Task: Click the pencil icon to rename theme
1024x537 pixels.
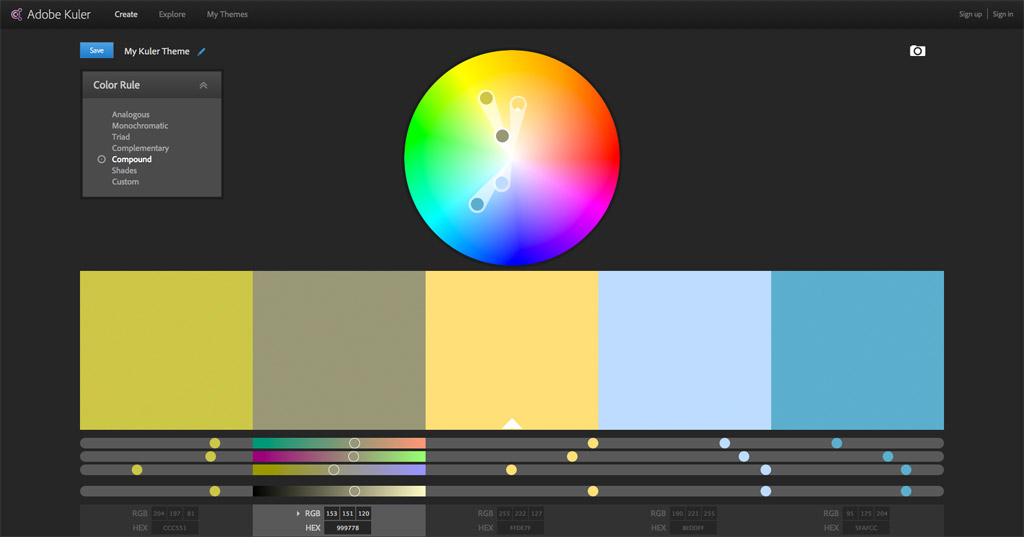Action: click(201, 51)
